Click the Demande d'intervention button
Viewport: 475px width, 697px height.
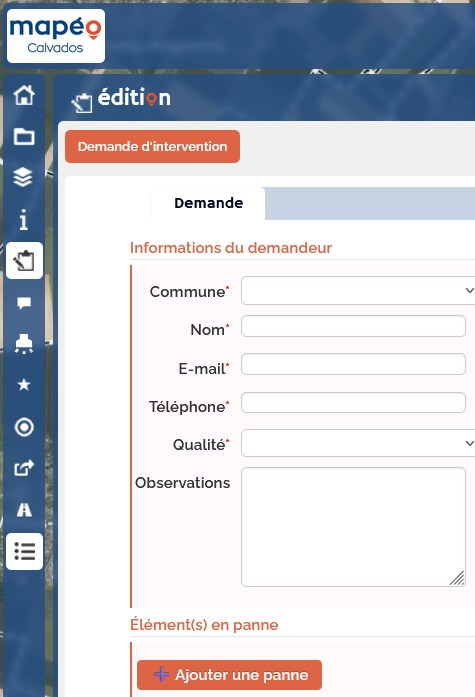[152, 146]
